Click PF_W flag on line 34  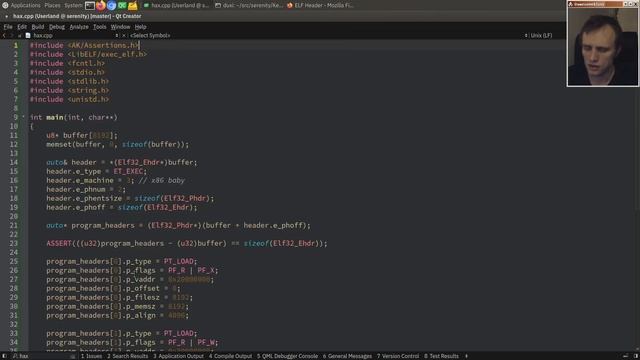click(206, 342)
